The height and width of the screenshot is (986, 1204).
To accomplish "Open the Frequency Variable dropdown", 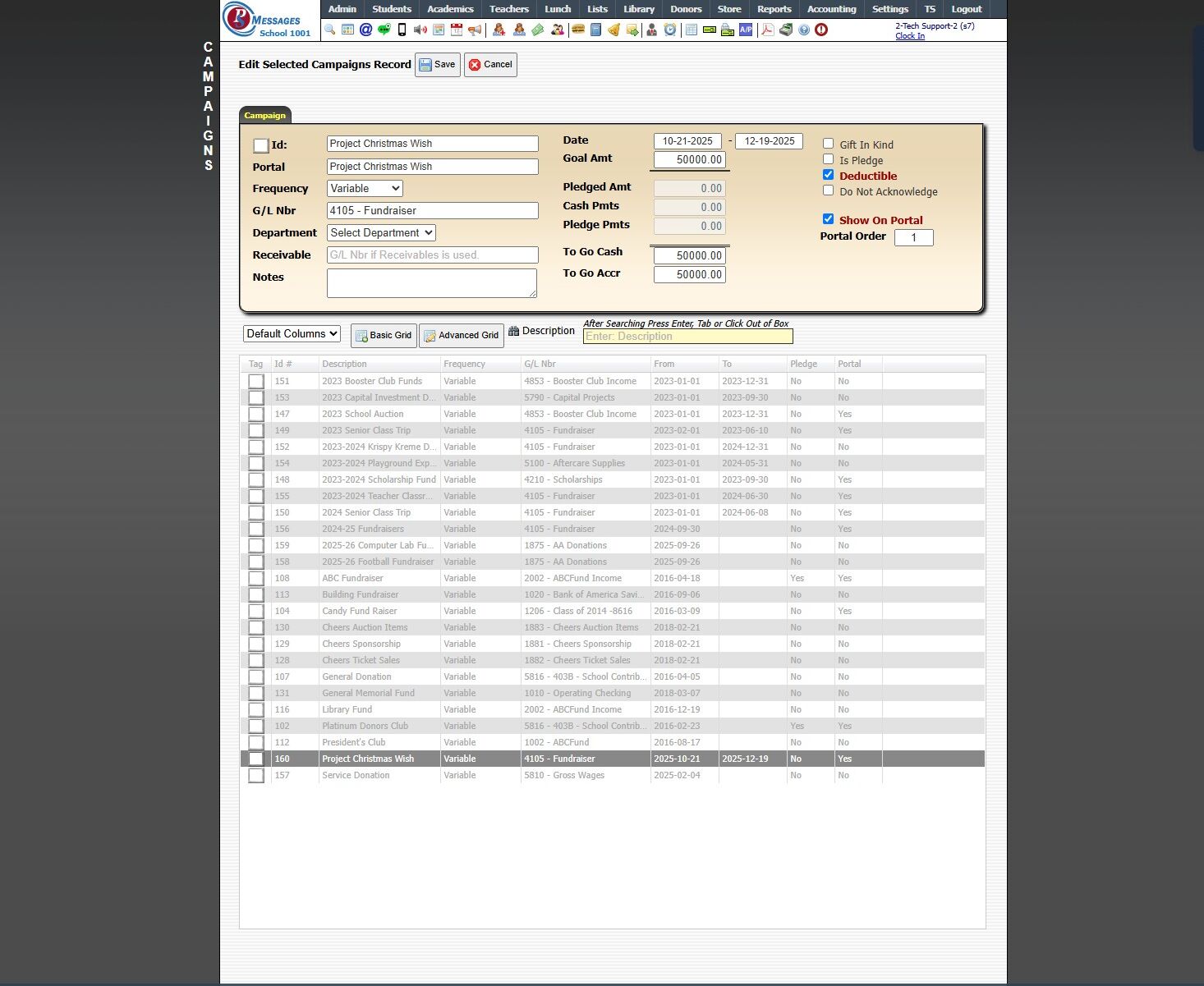I will pyautogui.click(x=365, y=188).
